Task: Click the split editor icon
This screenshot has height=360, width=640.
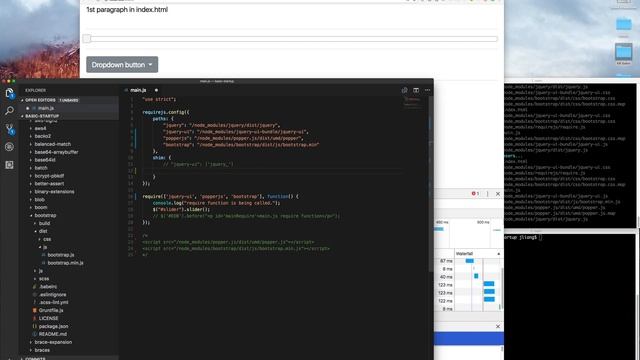Action: point(416,90)
